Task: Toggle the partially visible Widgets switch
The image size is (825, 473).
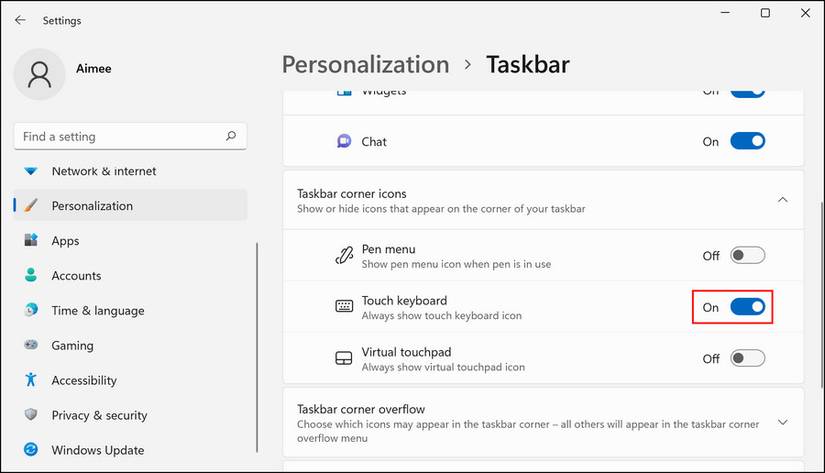Action: click(747, 93)
